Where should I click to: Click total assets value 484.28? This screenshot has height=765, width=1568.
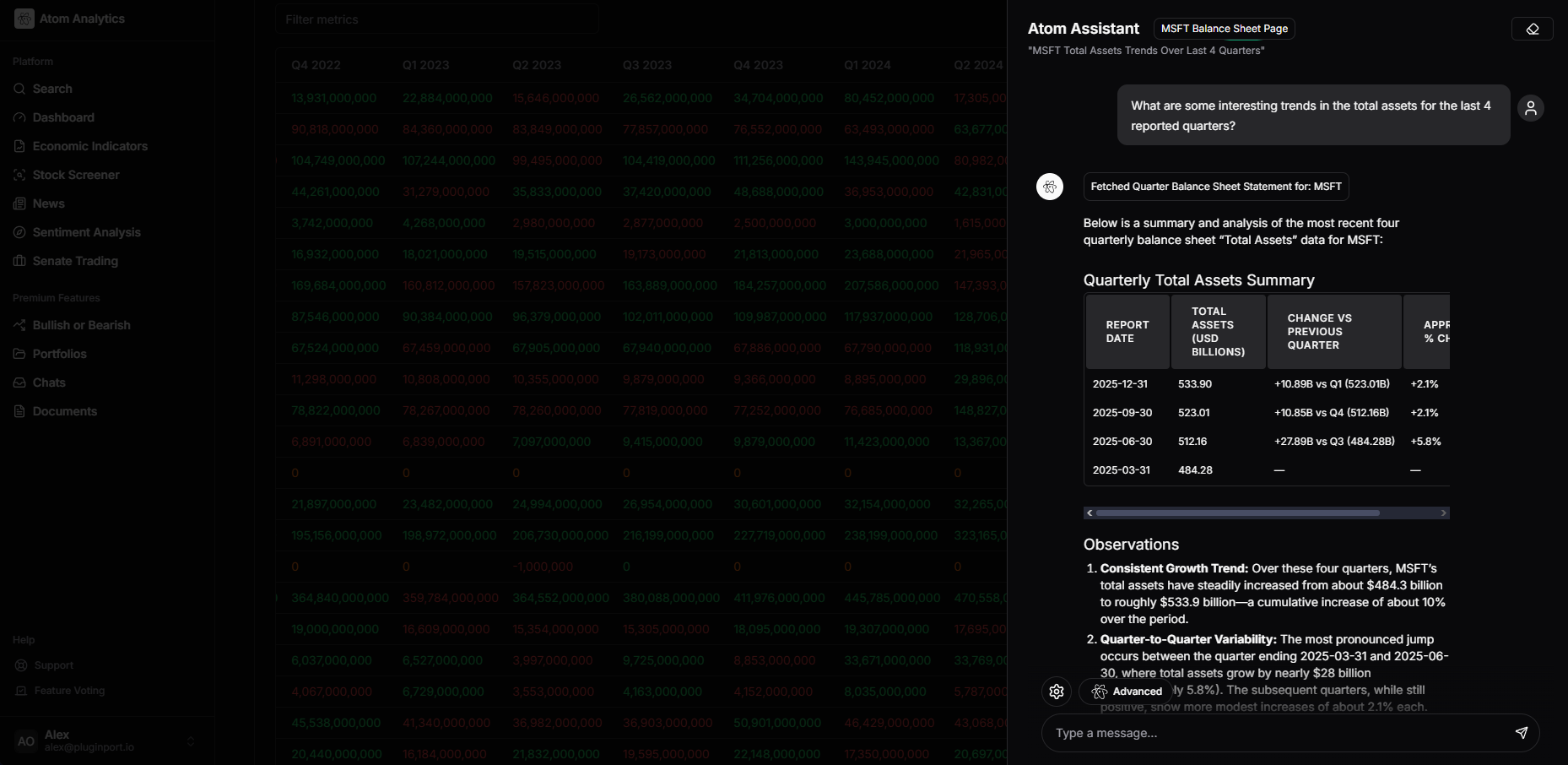(x=1195, y=470)
